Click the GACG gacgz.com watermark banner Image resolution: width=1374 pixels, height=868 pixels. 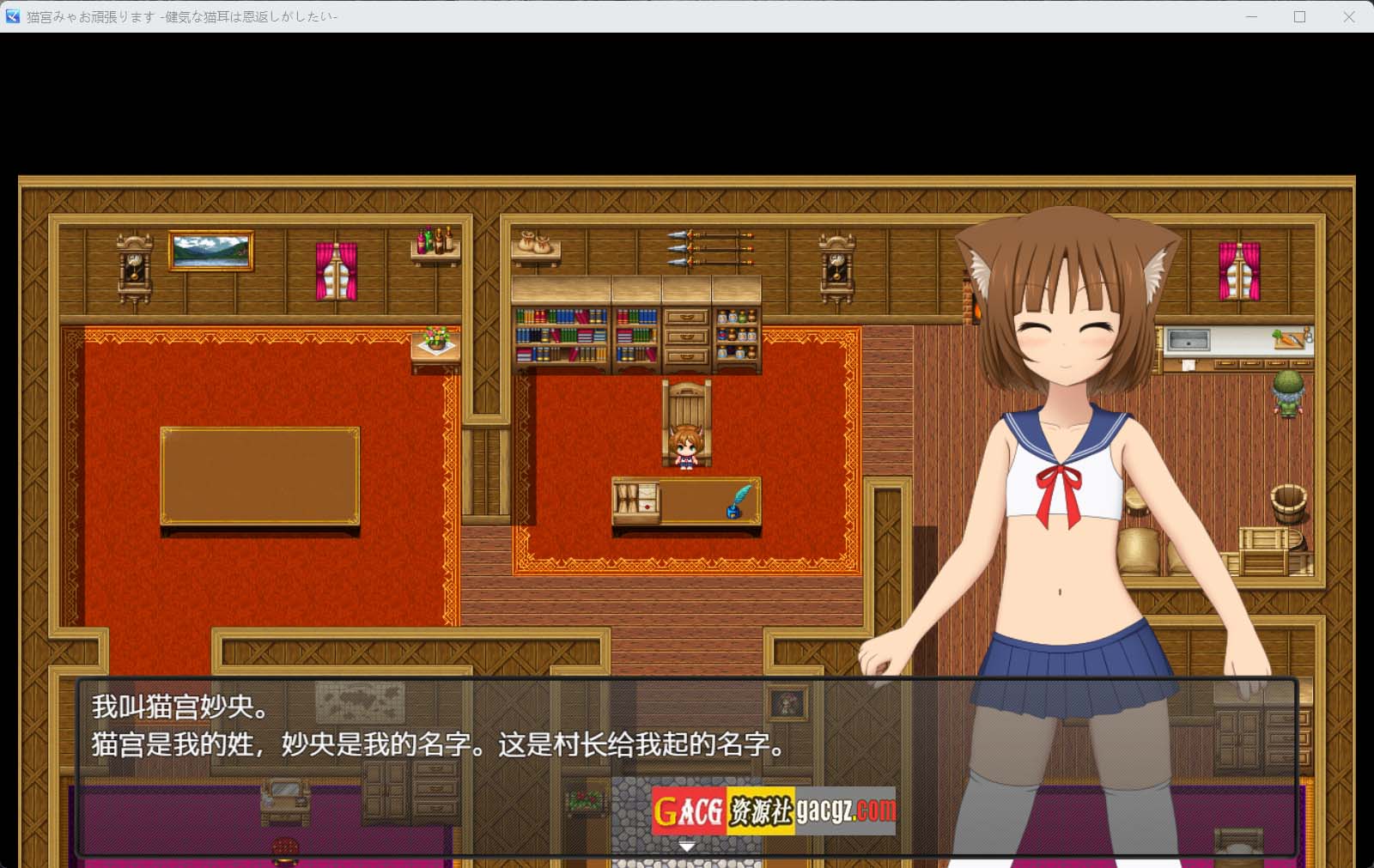coord(773,810)
